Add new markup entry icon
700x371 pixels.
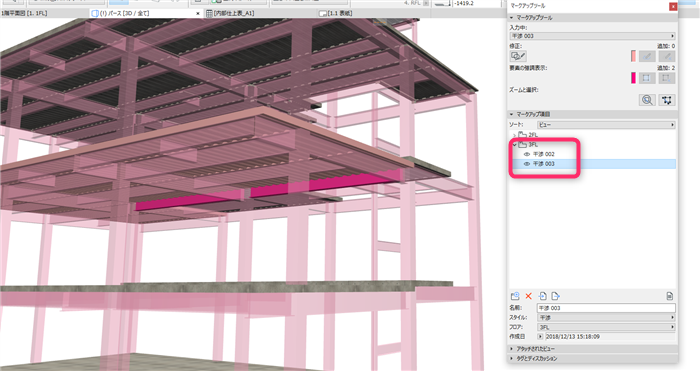click(x=515, y=296)
